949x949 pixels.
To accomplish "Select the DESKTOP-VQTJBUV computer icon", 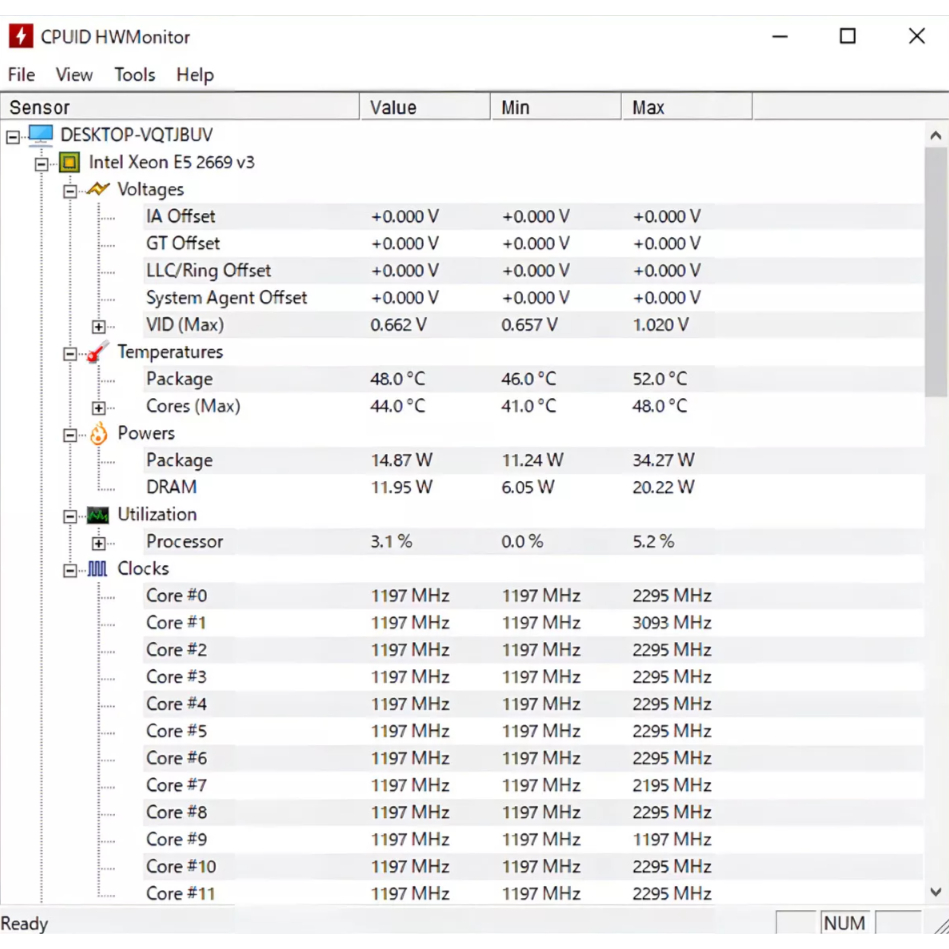I will click(41, 134).
